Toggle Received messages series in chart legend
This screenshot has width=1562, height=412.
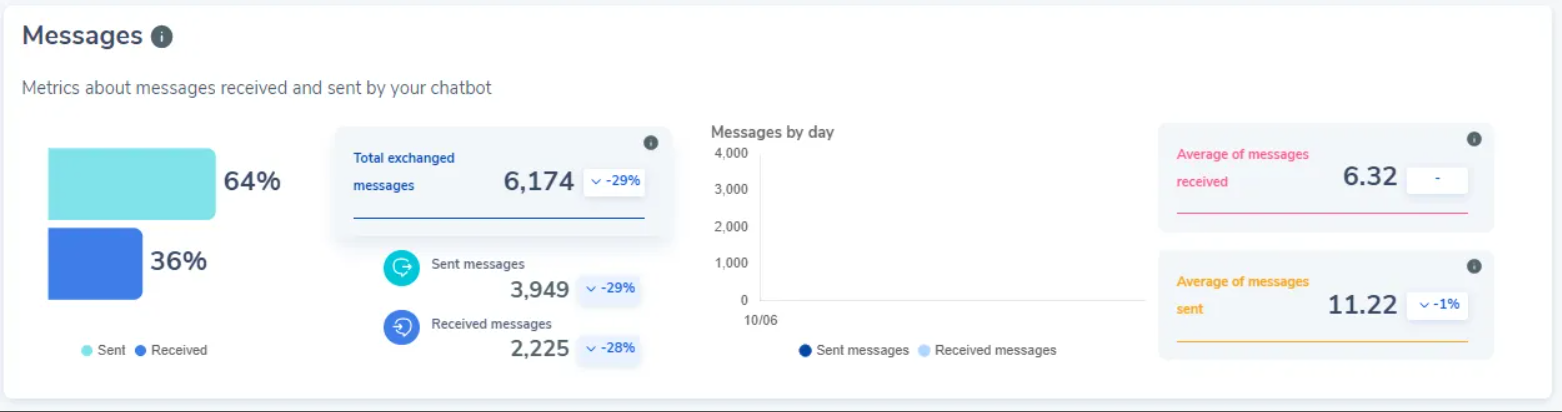986,350
